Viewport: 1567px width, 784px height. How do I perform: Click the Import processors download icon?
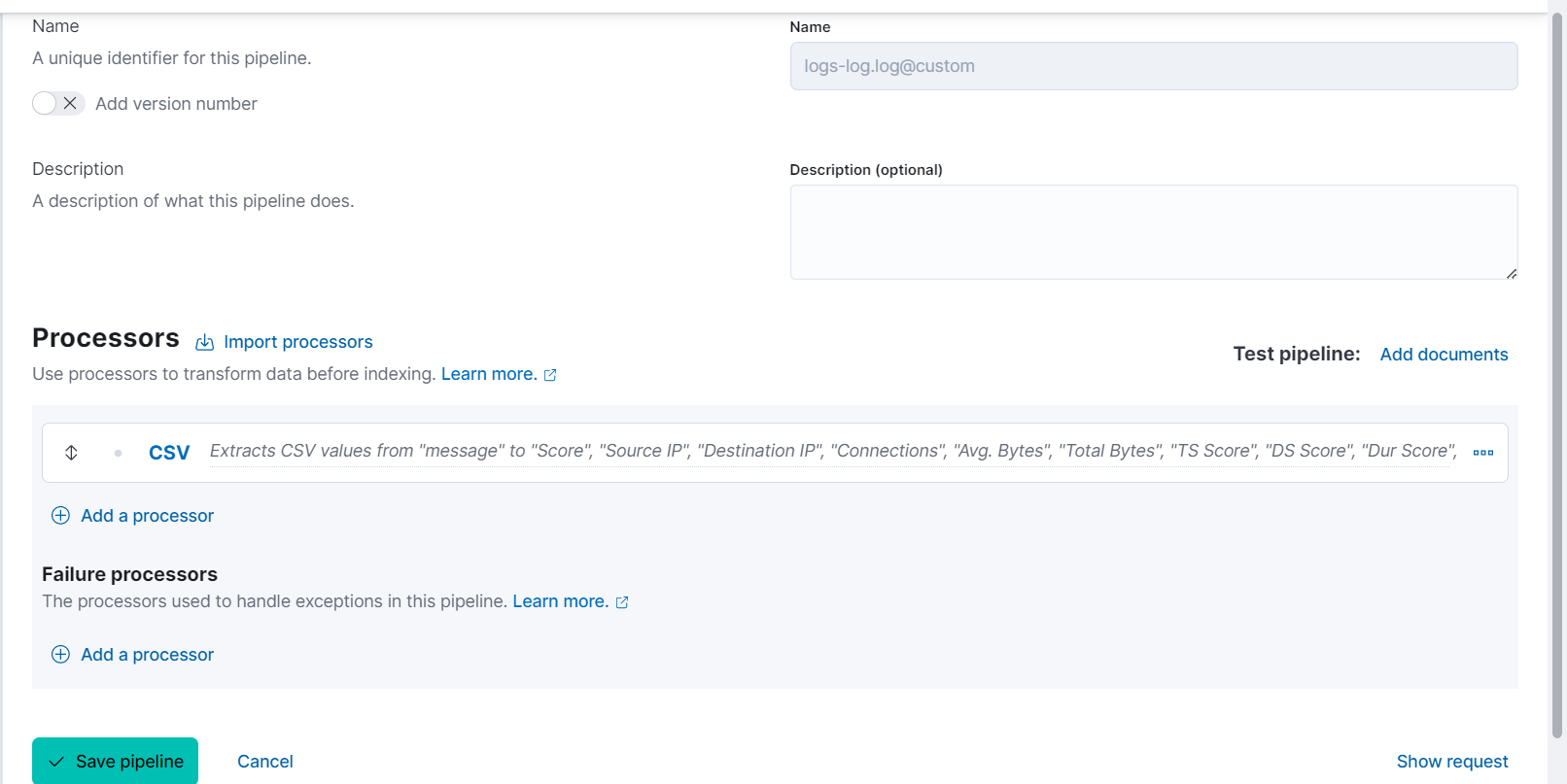click(205, 342)
